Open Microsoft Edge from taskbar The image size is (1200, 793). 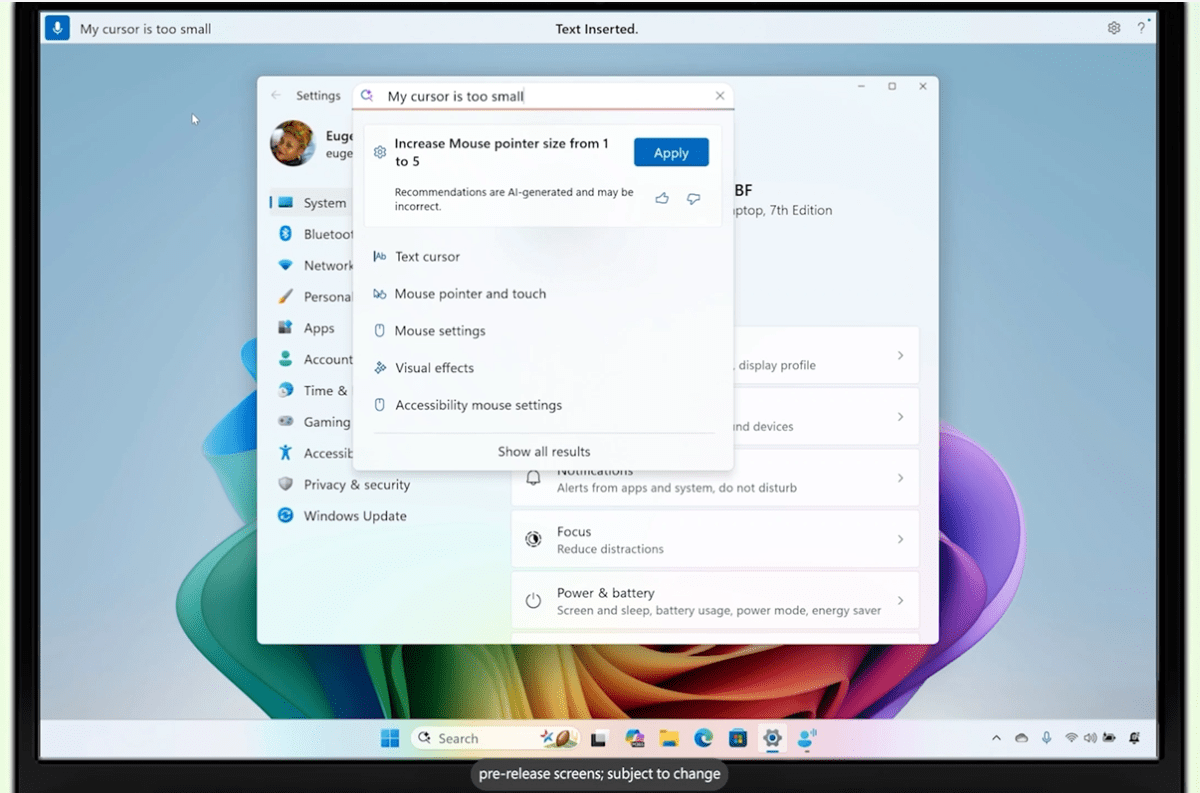coord(703,738)
